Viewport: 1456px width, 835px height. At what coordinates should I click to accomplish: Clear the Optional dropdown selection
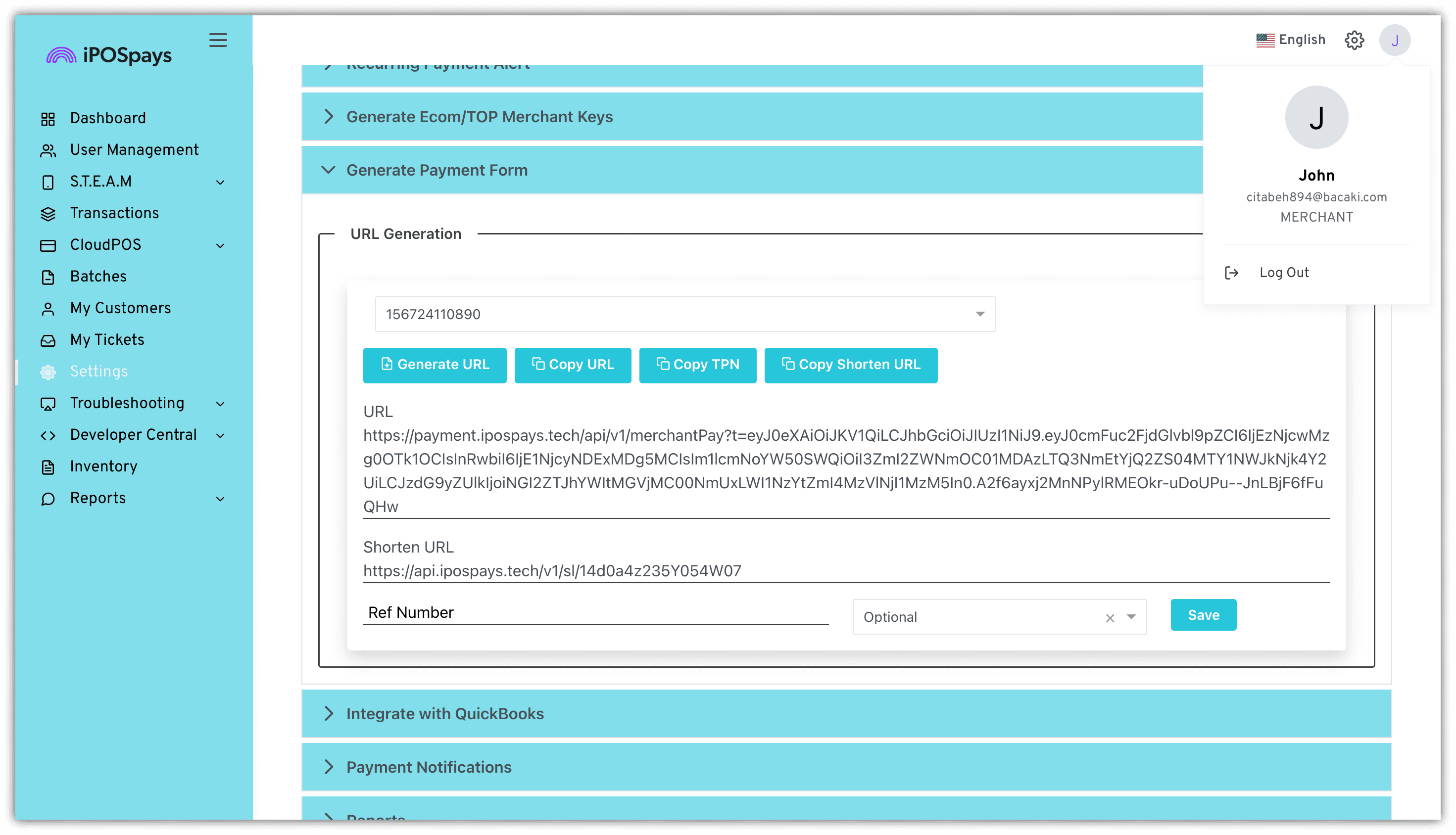coord(1110,618)
